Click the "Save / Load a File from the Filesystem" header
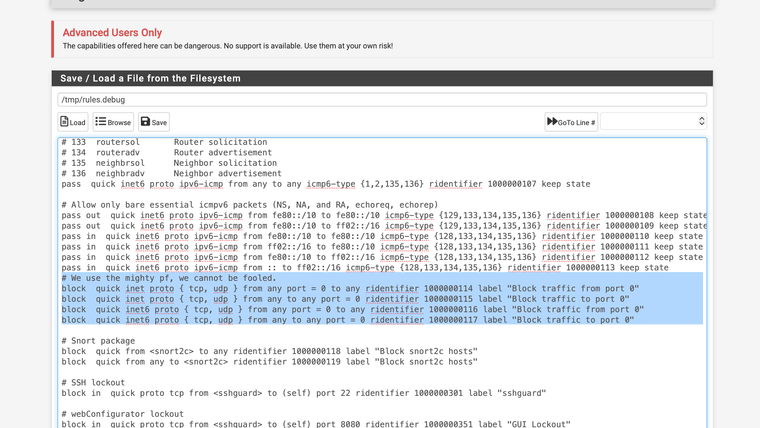This screenshot has width=760, height=428. (150, 79)
